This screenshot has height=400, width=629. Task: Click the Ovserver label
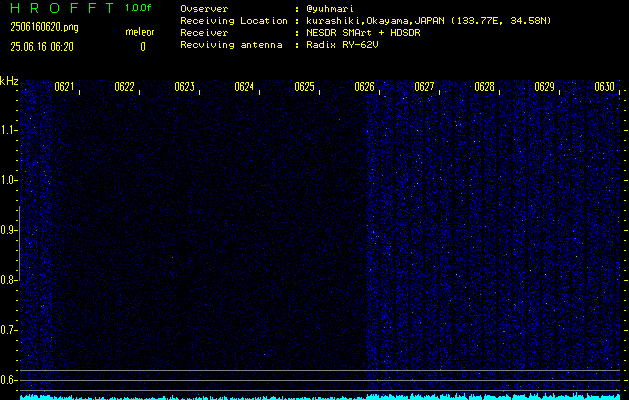tap(204, 9)
